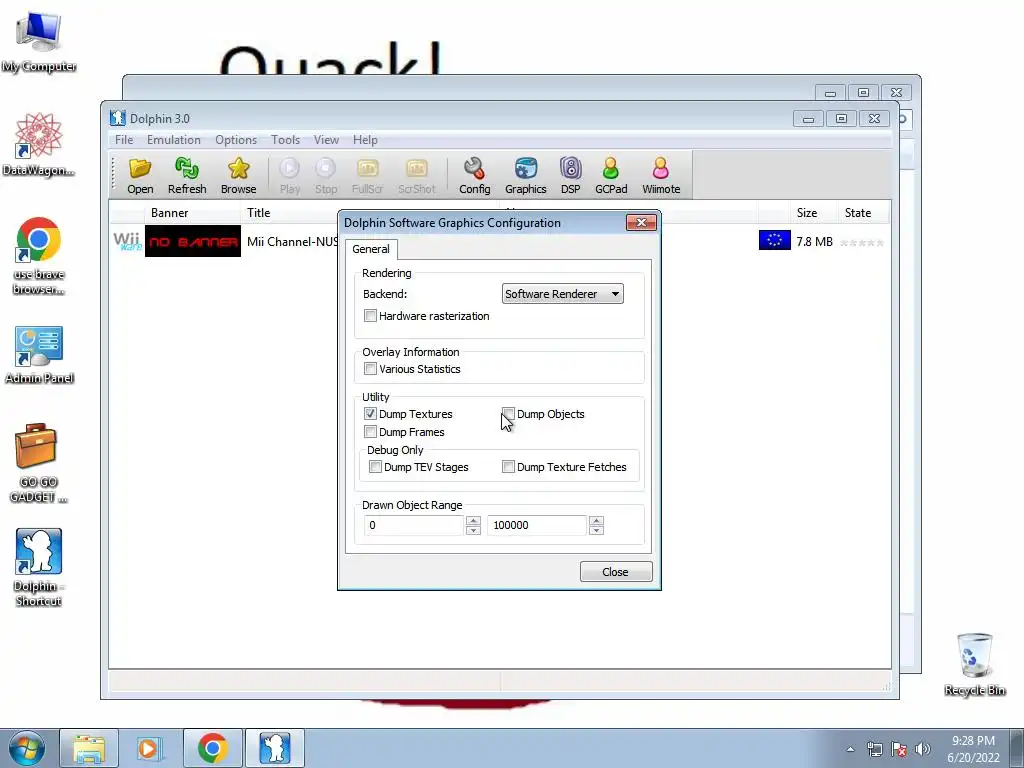The height and width of the screenshot is (768, 1024).
Task: Click the five-star rating in the State column
Action: [x=861, y=242]
